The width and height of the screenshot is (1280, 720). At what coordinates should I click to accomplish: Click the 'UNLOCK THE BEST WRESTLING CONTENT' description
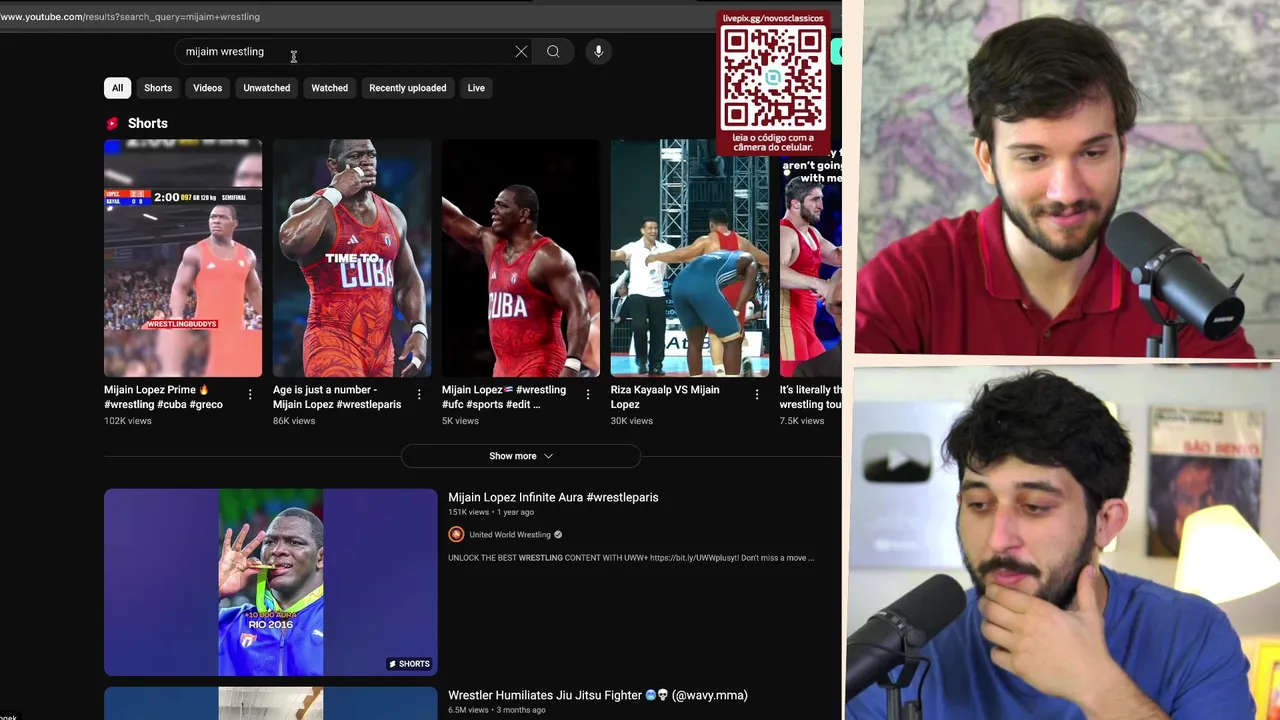[x=631, y=558]
